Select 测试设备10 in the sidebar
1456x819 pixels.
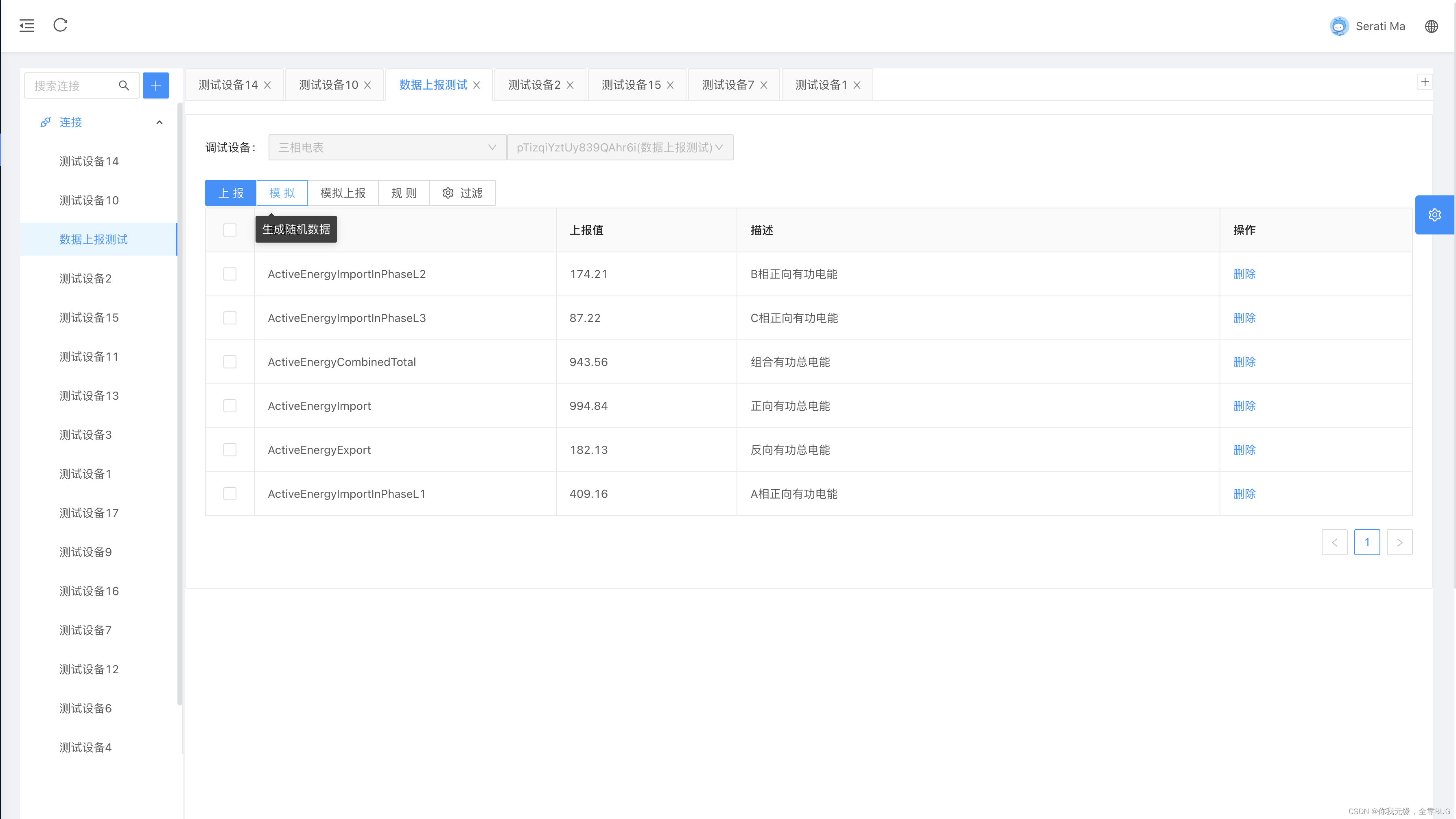98,200
